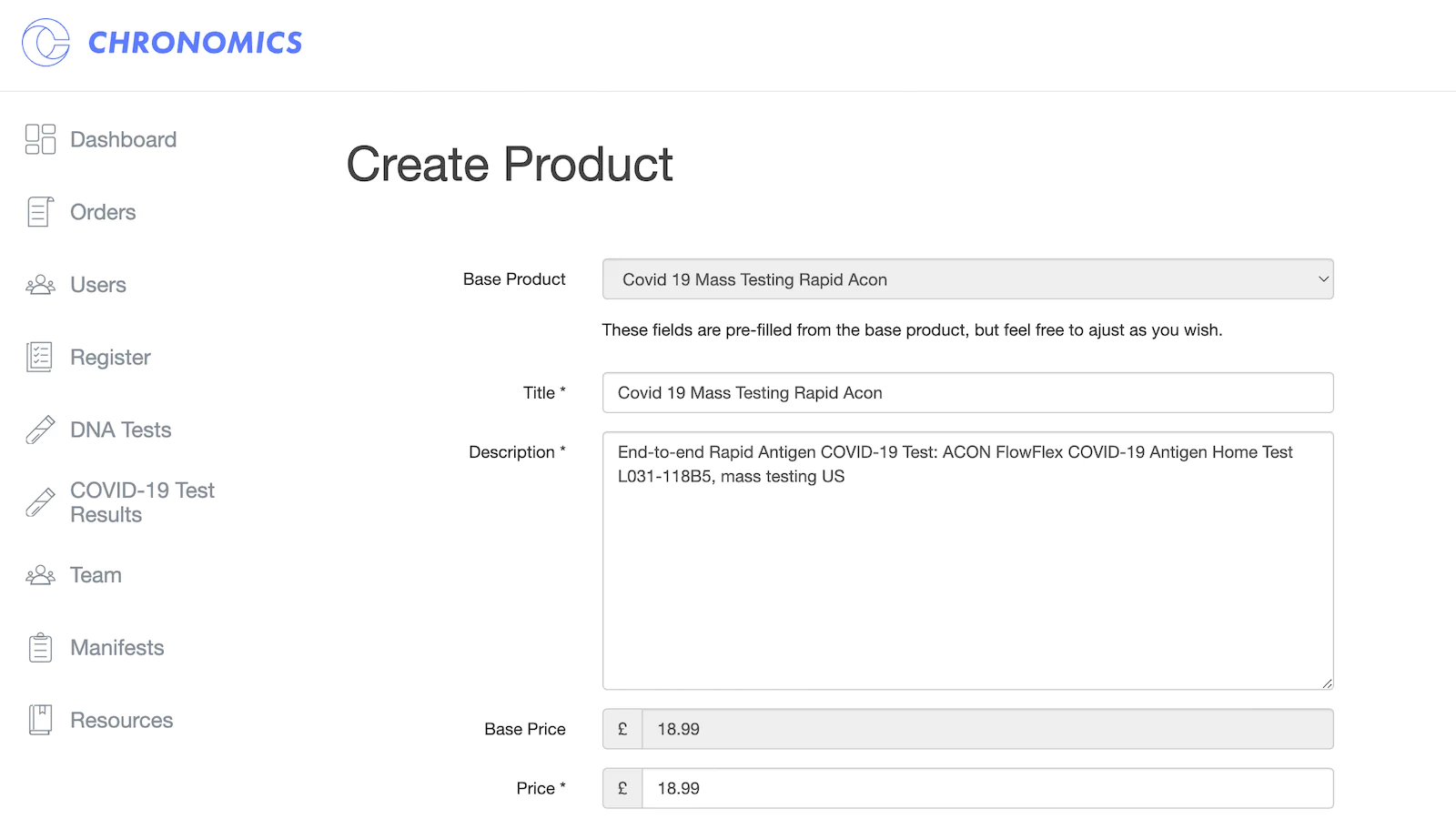Image resolution: width=1456 pixels, height=819 pixels.
Task: Focus the Price input field
Action: [x=986, y=788]
